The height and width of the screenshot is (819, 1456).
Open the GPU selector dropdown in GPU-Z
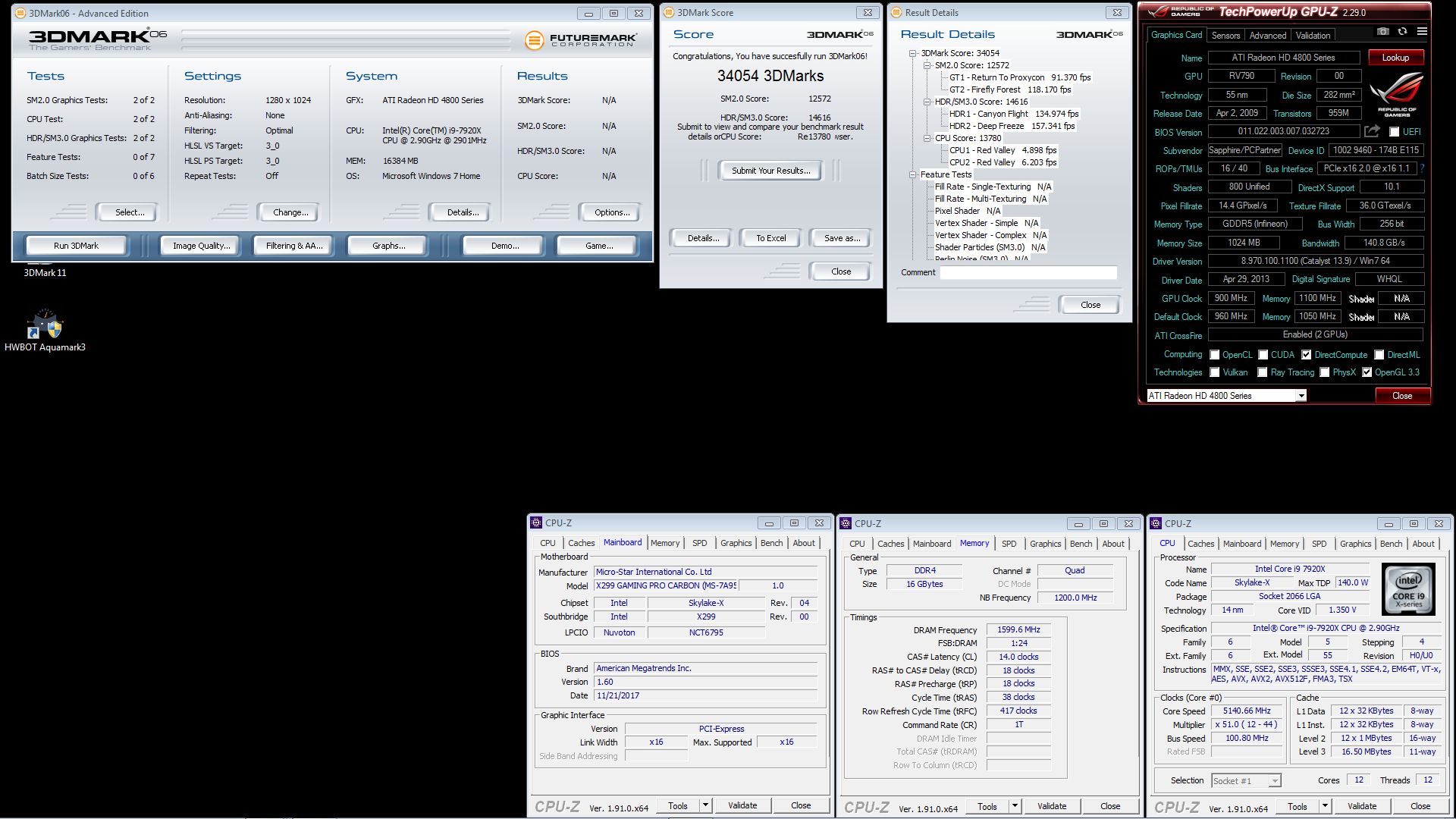click(x=1301, y=396)
